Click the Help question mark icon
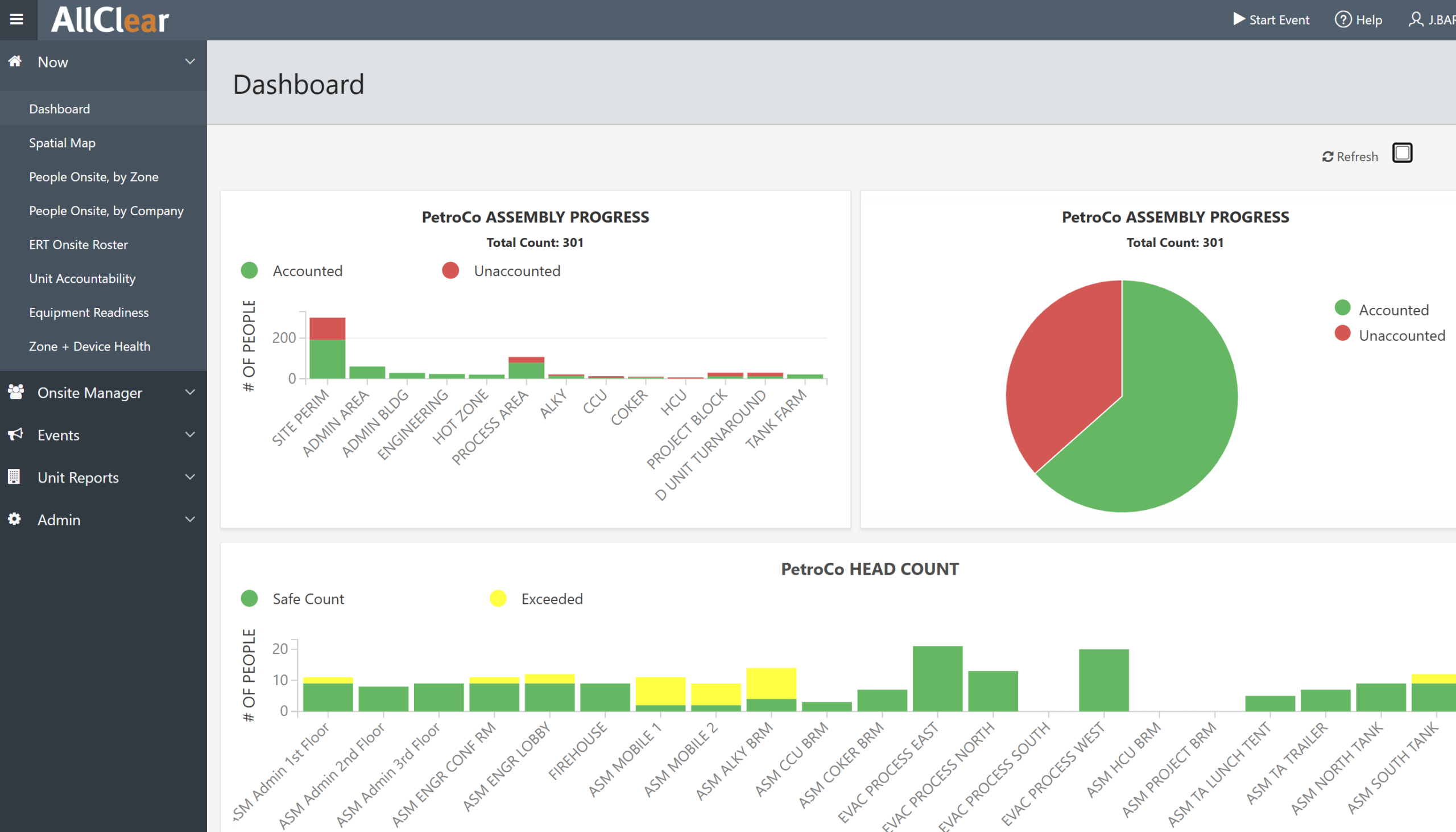 [1343, 19]
